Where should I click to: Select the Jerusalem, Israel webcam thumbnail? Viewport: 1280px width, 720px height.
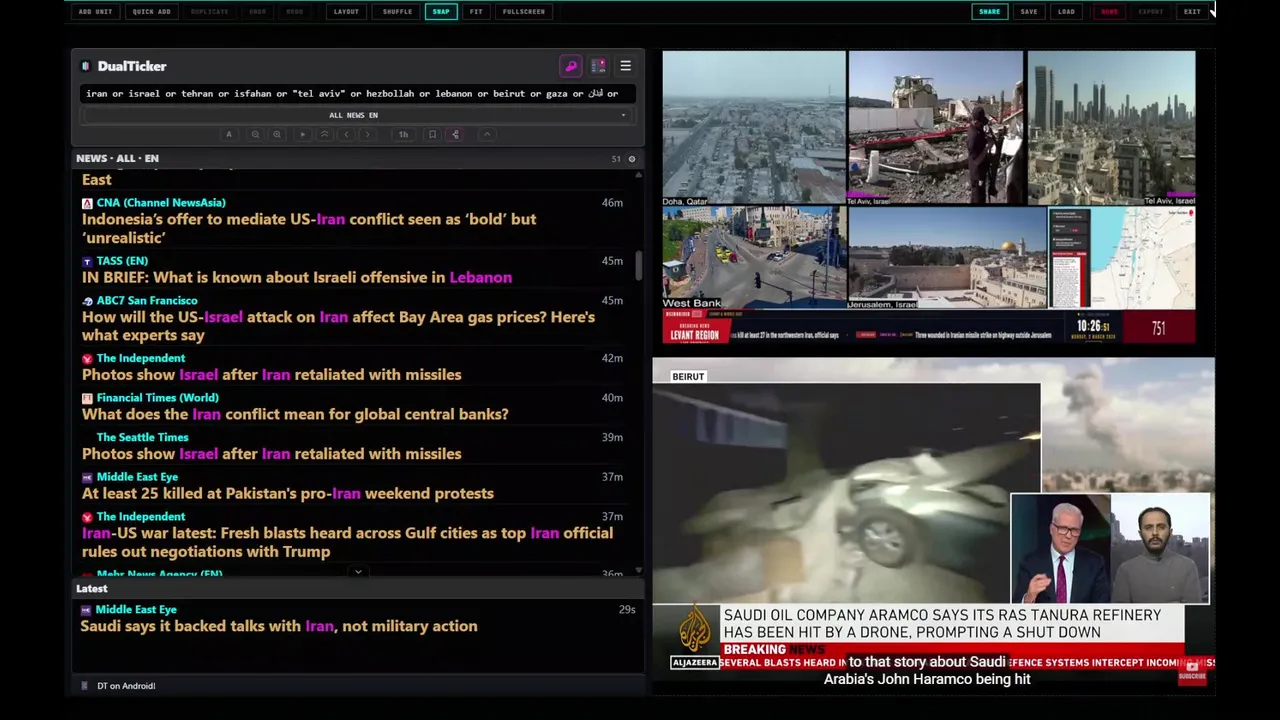(946, 258)
